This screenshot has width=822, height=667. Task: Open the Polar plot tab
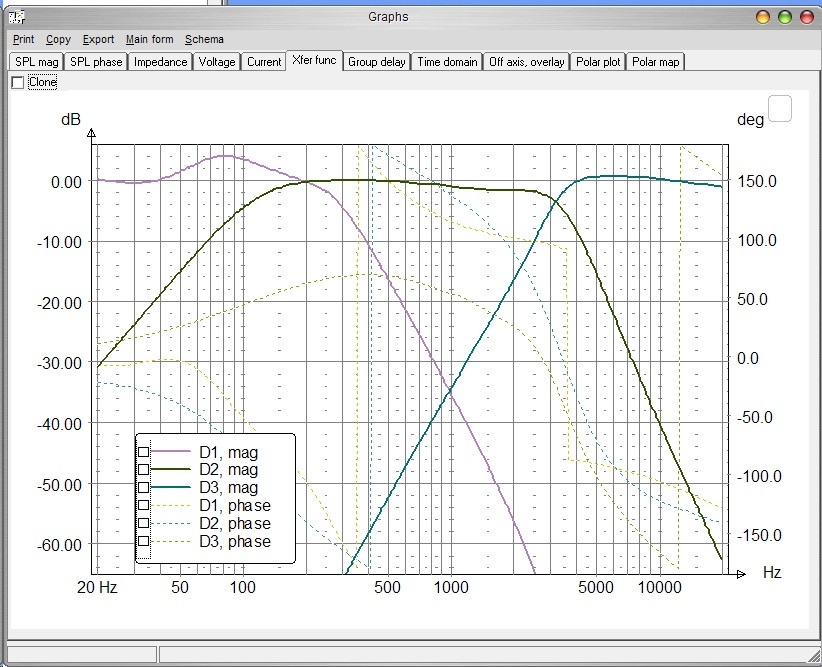click(598, 62)
